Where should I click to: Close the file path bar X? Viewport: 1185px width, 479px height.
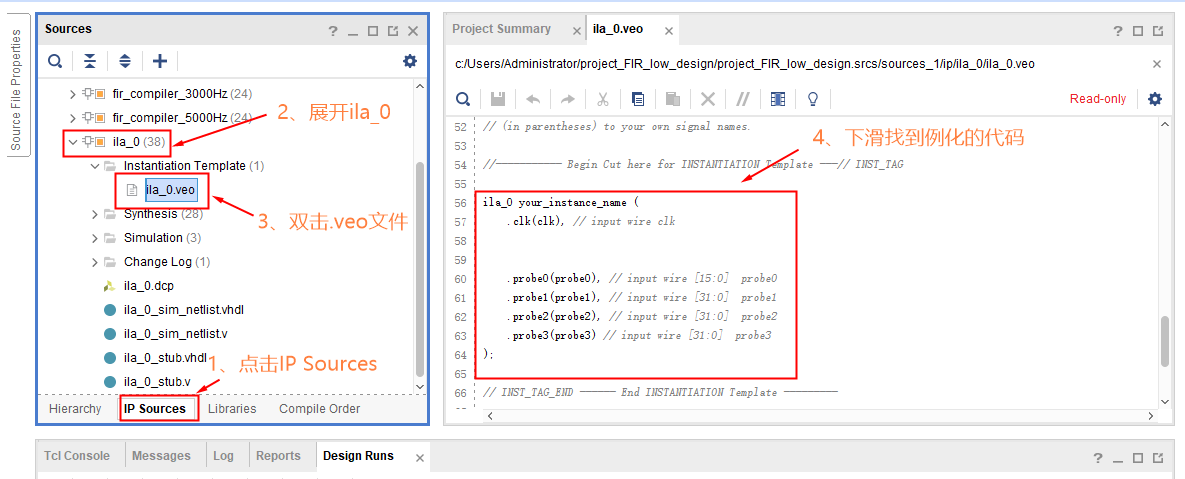pyautogui.click(x=1156, y=64)
